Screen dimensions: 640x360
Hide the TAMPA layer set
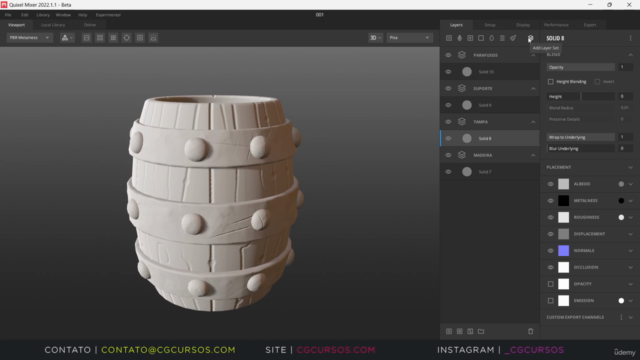tap(448, 122)
